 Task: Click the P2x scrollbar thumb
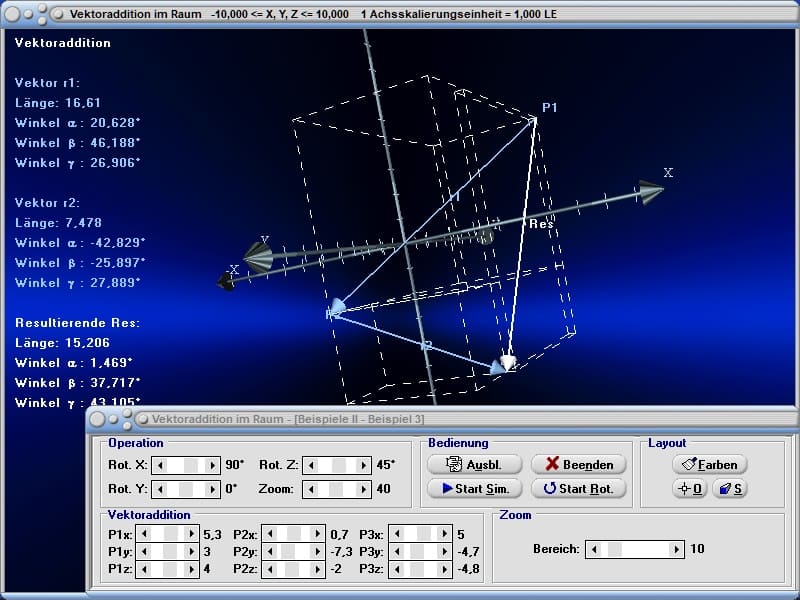(294, 534)
